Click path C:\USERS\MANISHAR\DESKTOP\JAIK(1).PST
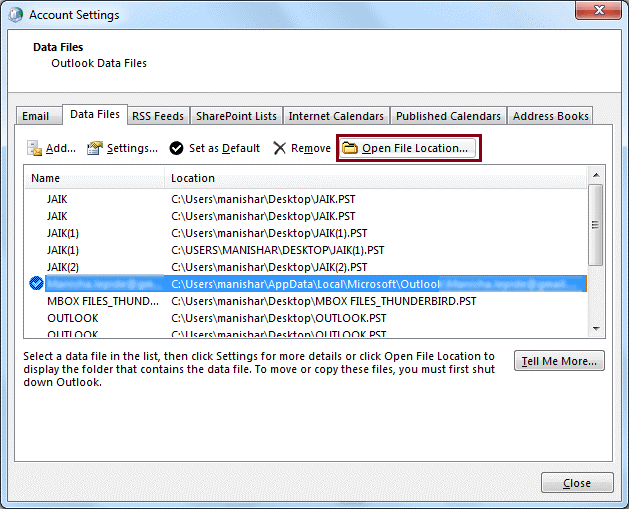This screenshot has width=629, height=509. pos(278,250)
